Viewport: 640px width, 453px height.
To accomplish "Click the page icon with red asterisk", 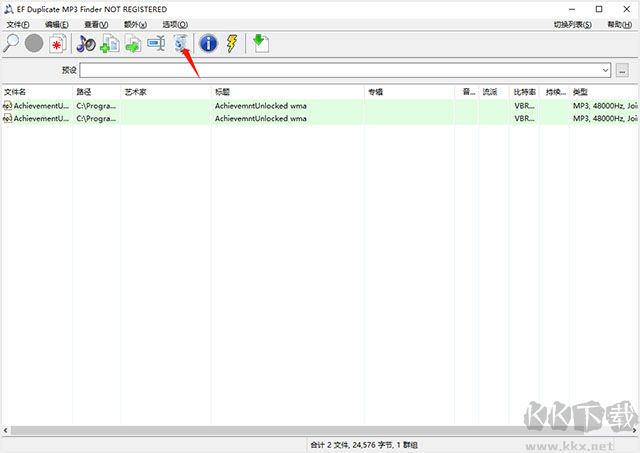I will point(58,44).
